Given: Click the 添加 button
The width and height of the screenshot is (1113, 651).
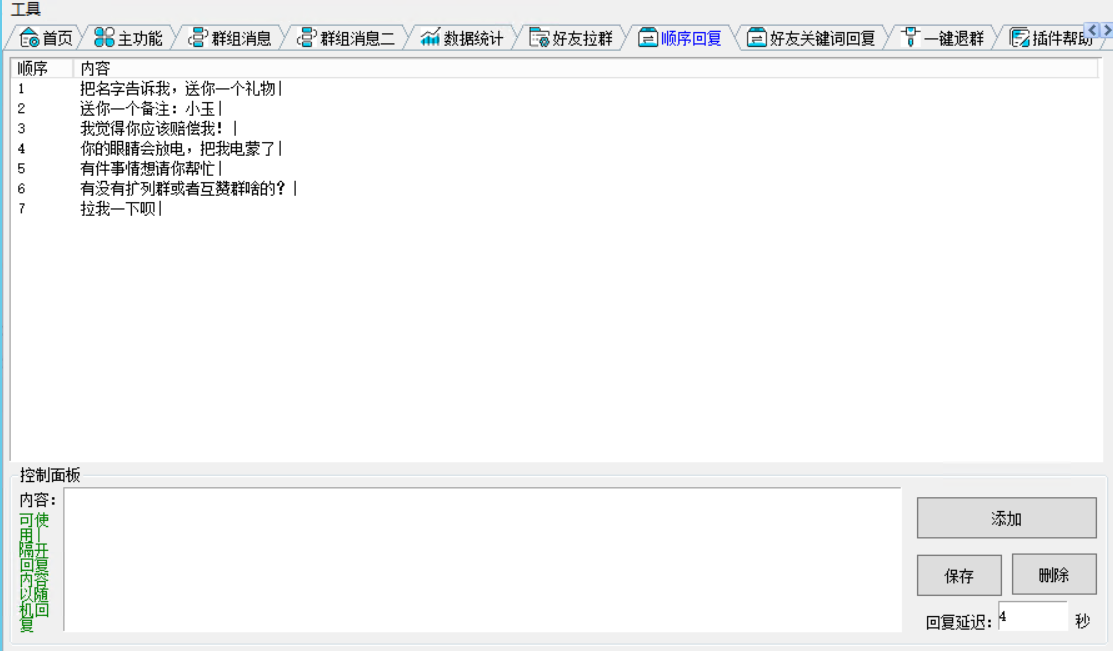Looking at the screenshot, I should (x=1006, y=518).
